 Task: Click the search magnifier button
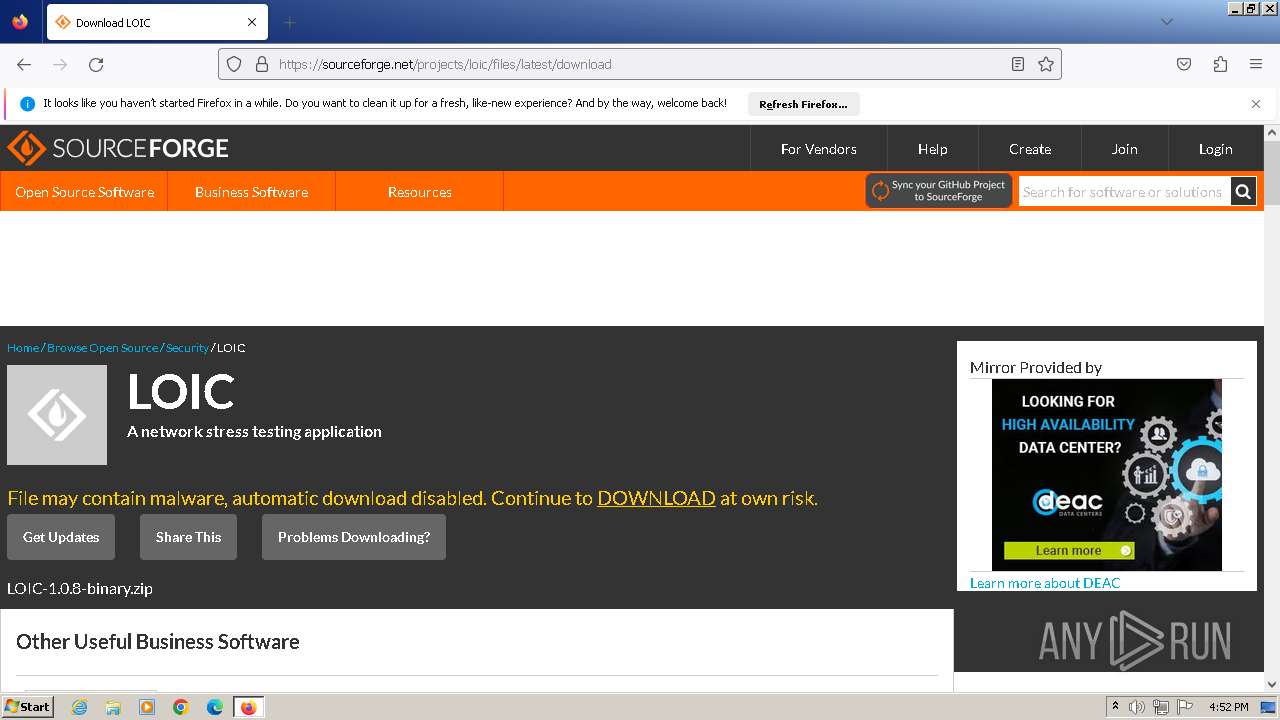pos(1243,192)
